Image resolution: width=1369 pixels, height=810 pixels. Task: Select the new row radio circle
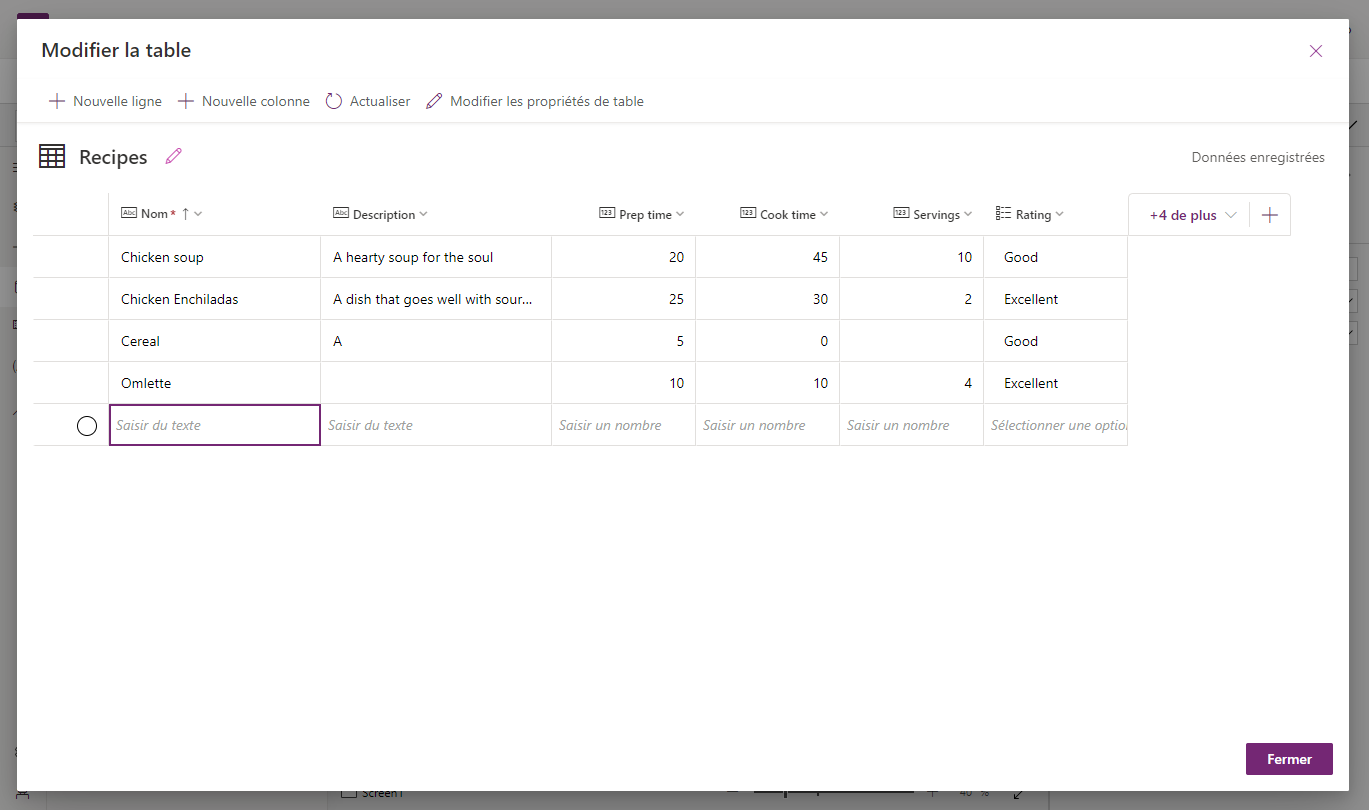click(87, 426)
